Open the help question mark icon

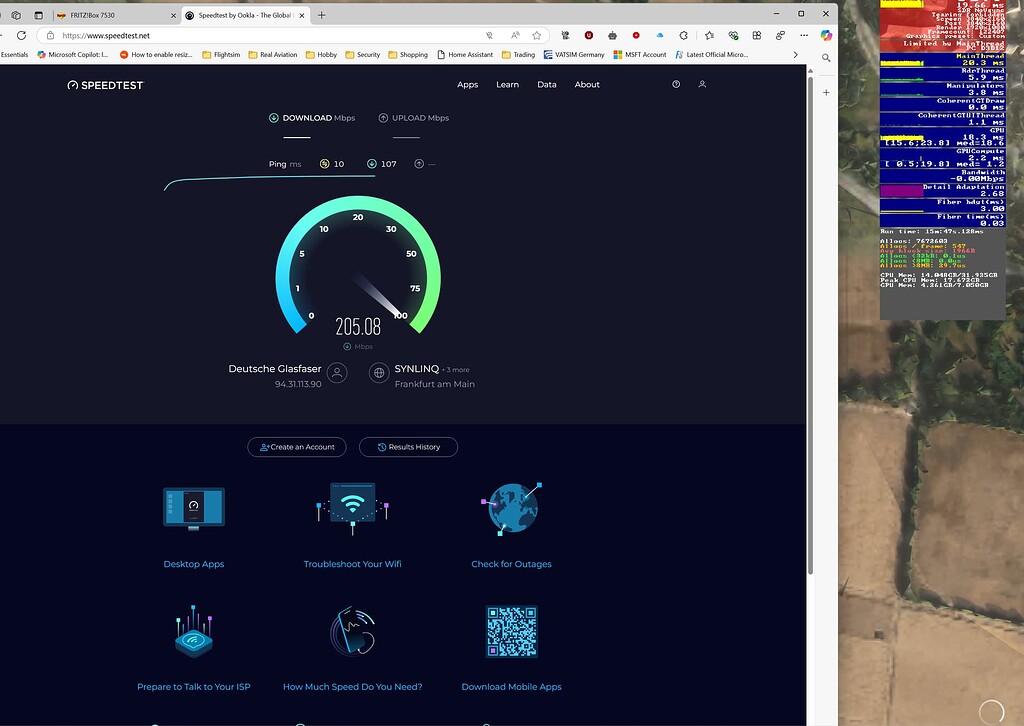pos(677,85)
